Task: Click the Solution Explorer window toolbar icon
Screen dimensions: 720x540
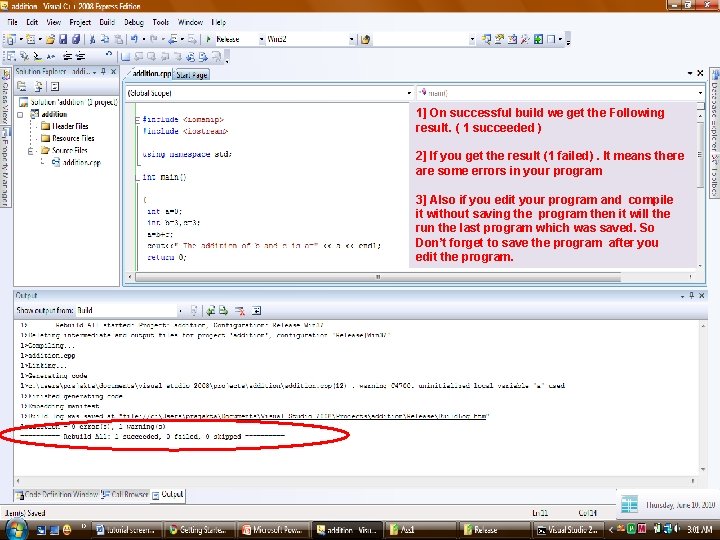Action: coord(486,39)
